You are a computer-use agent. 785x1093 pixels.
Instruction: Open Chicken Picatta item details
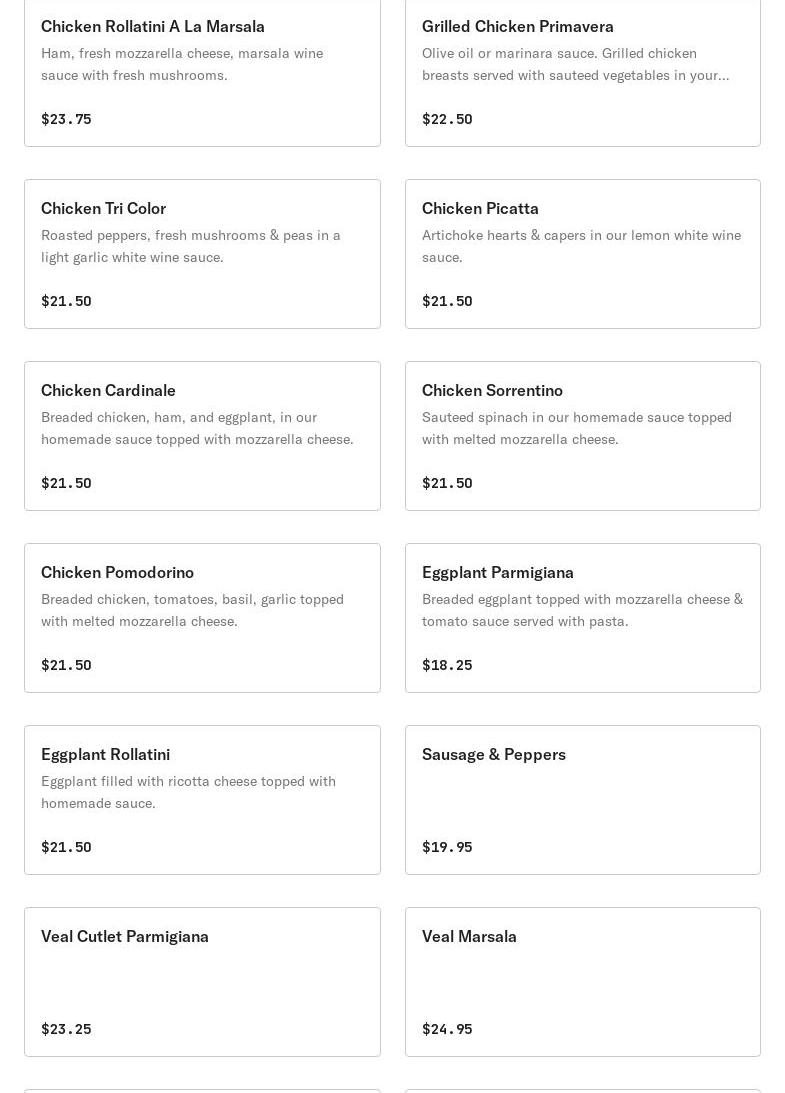[480, 209]
